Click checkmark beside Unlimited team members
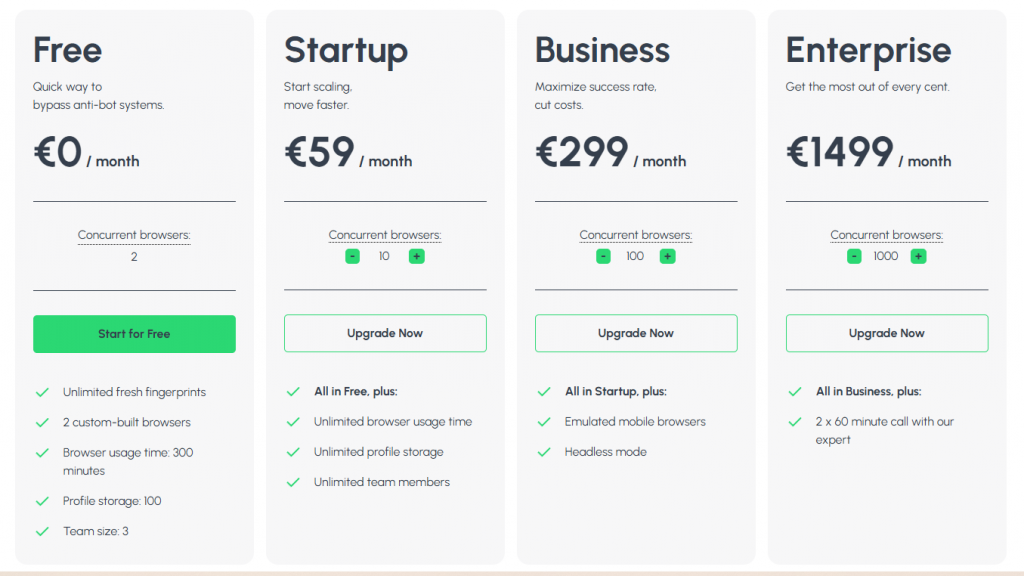 click(x=293, y=482)
